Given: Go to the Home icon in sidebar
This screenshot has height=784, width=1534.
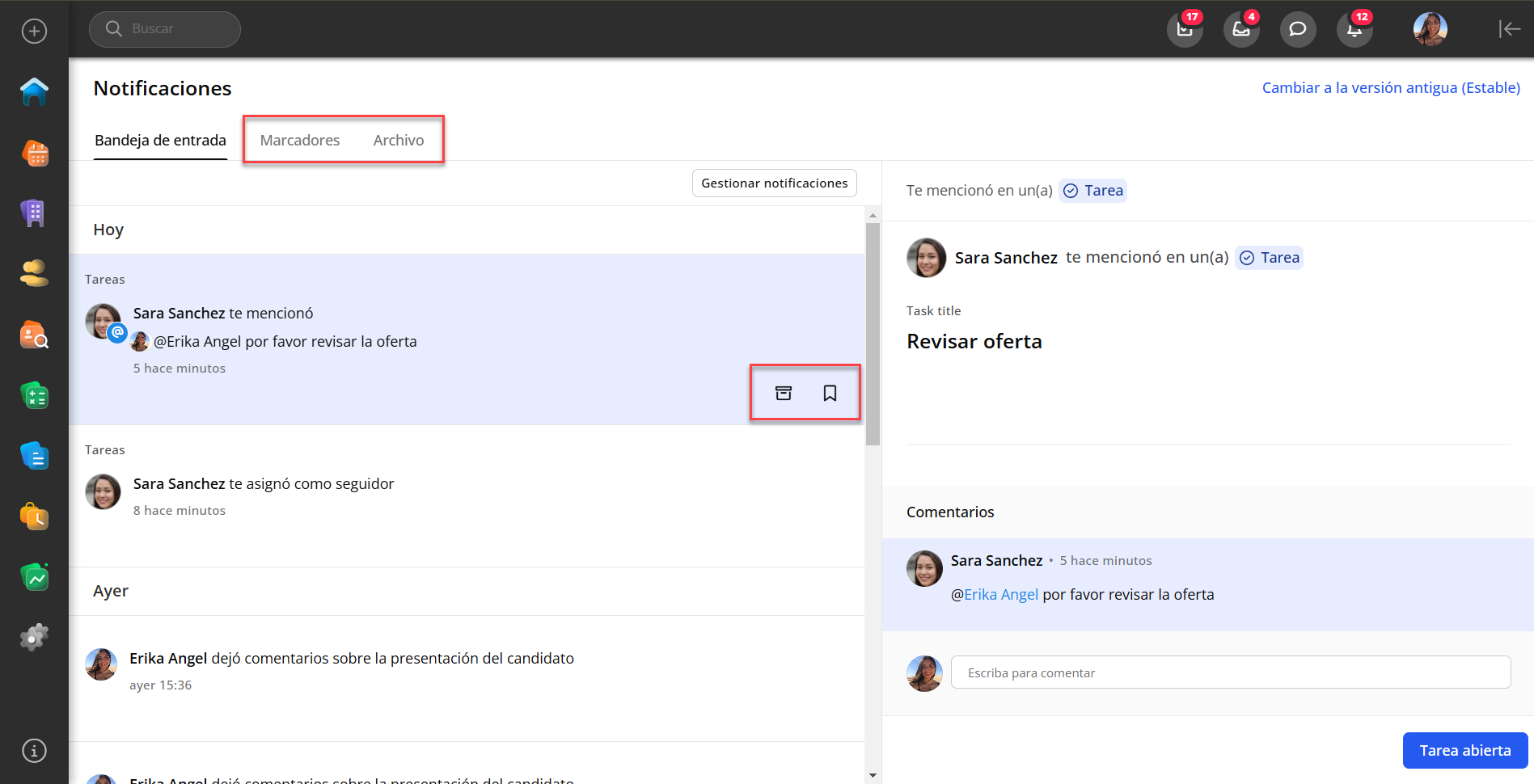Looking at the screenshot, I should click(34, 92).
